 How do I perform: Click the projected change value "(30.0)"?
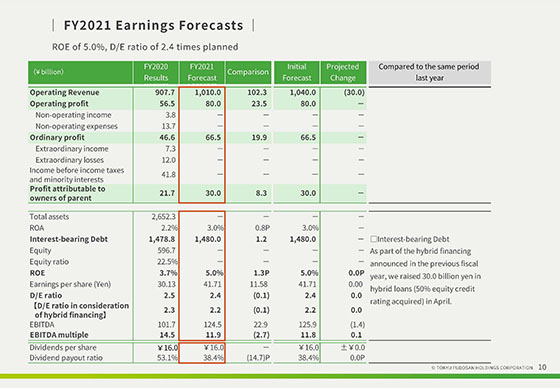coord(354,93)
